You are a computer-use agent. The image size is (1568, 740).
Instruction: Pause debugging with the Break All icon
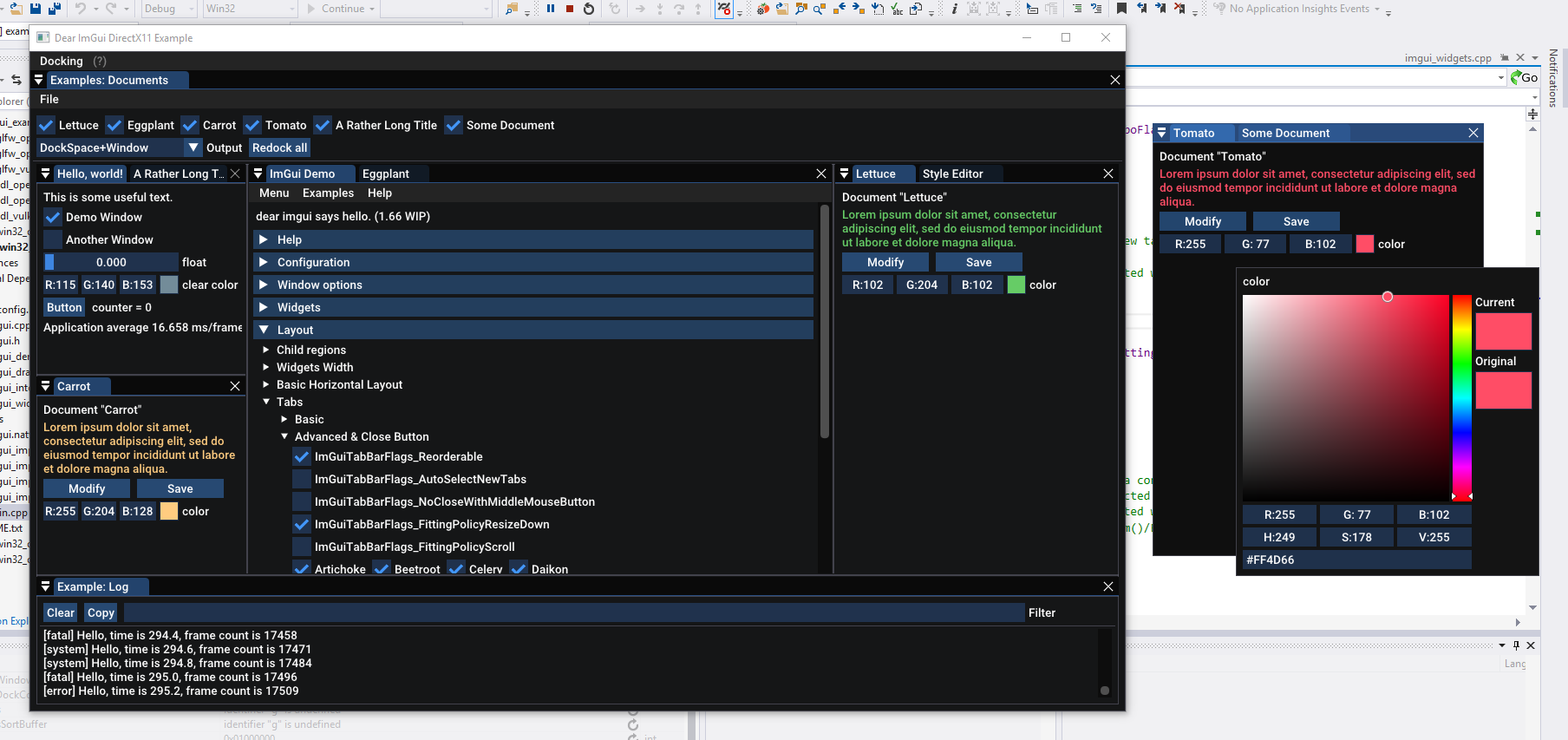551,9
